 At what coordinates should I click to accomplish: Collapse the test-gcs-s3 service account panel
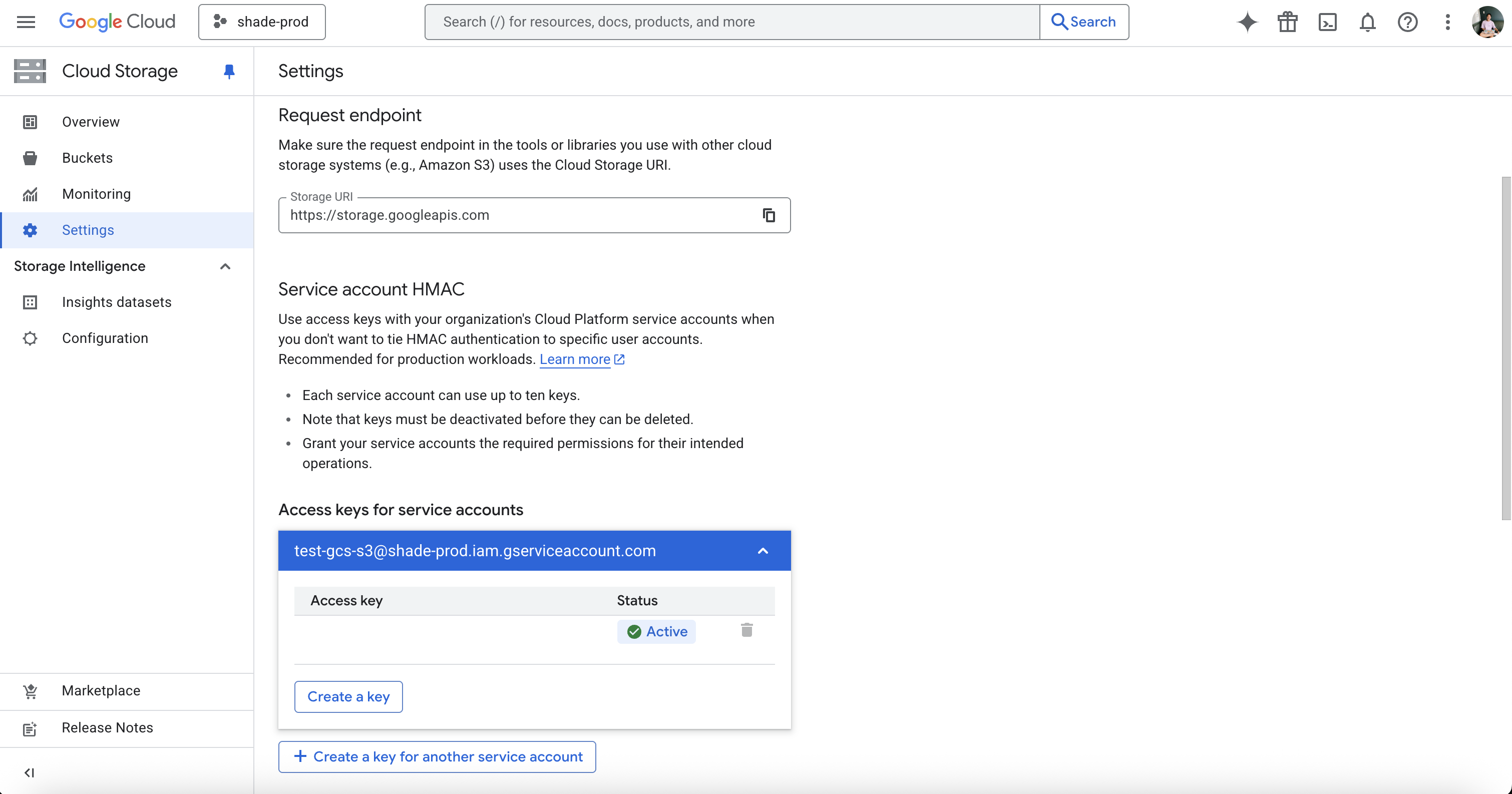[x=763, y=551]
